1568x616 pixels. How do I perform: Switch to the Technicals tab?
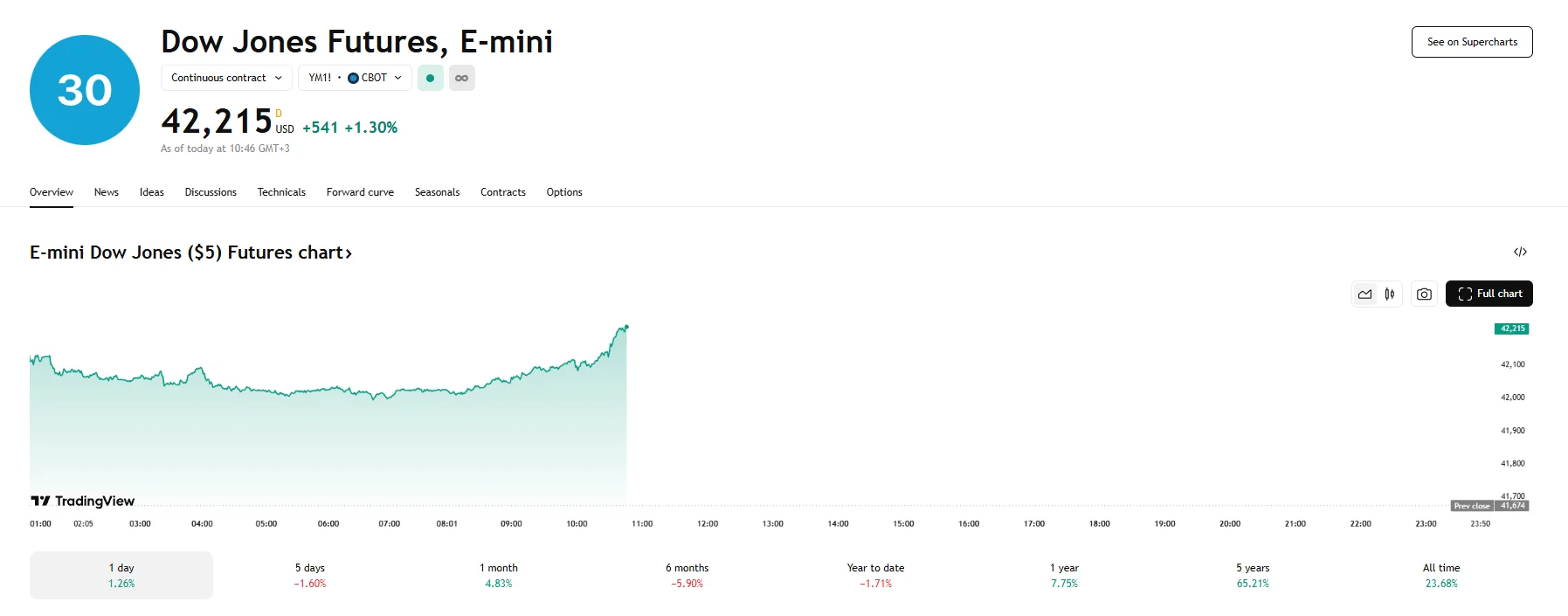(281, 192)
